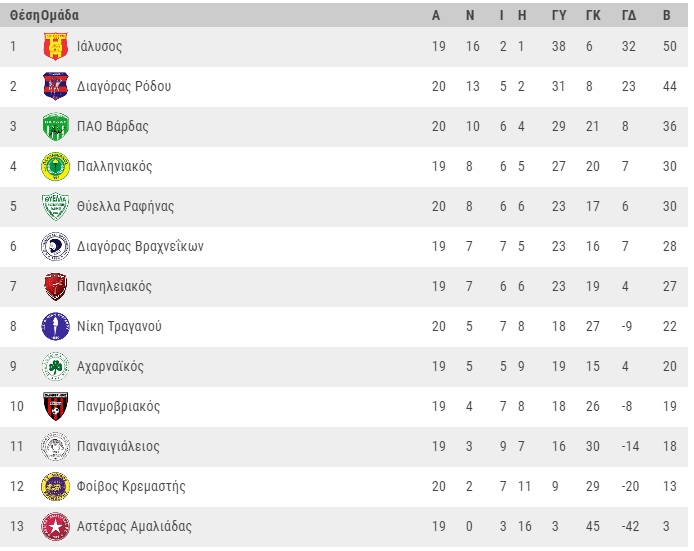The height and width of the screenshot is (551, 694).
Task: Click the ΓΔ goal difference header
Action: (629, 16)
